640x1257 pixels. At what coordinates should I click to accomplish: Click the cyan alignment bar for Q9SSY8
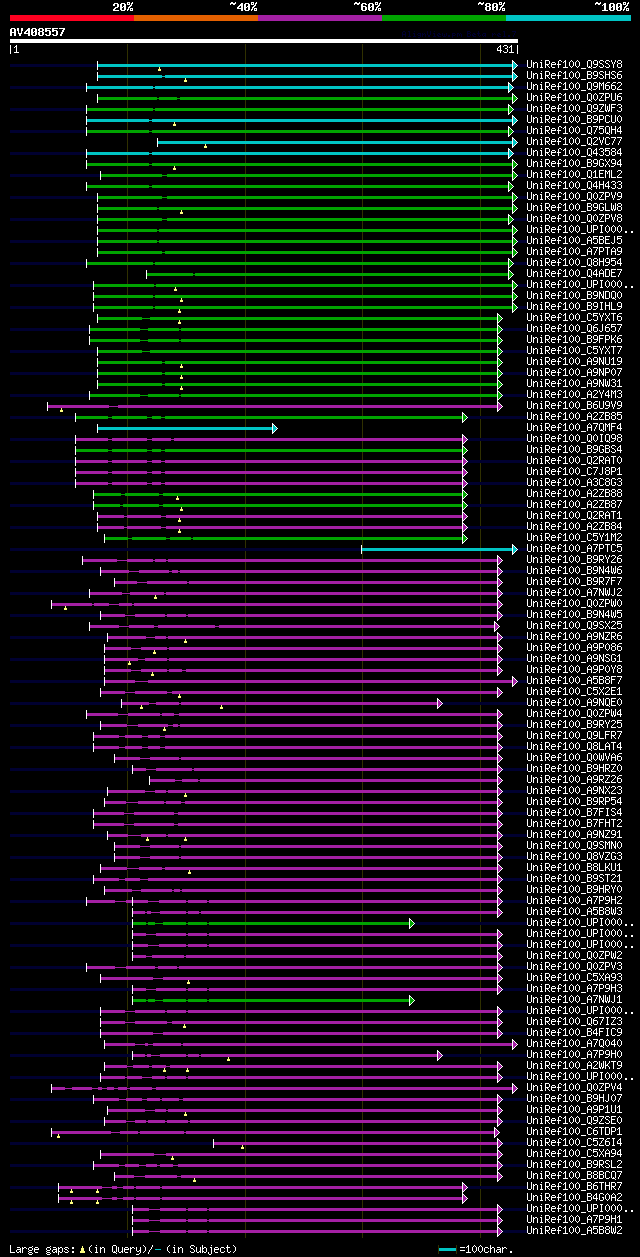[x=307, y=65]
